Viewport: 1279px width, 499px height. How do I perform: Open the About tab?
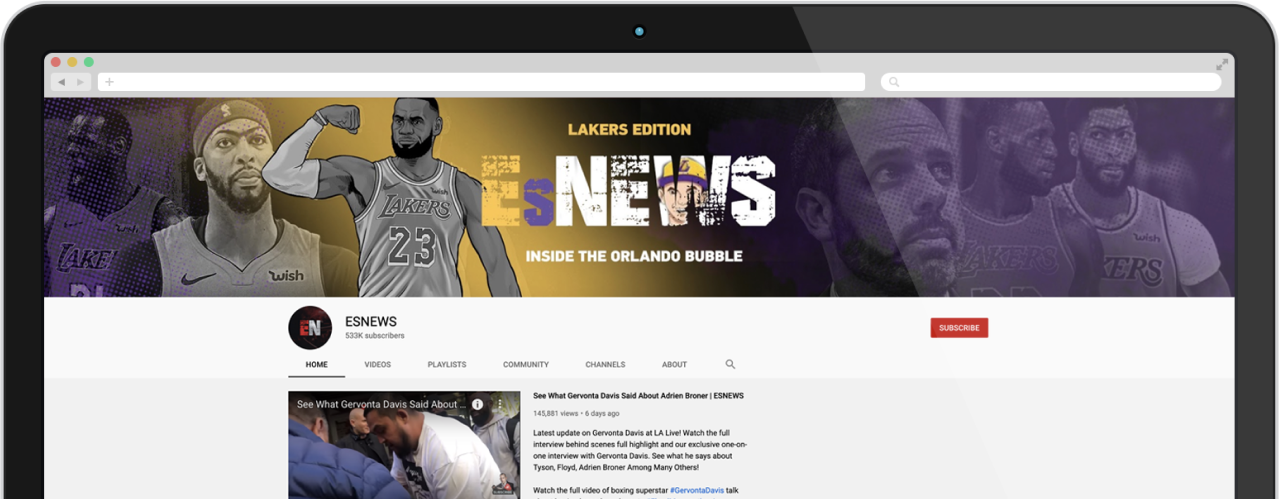pos(675,365)
